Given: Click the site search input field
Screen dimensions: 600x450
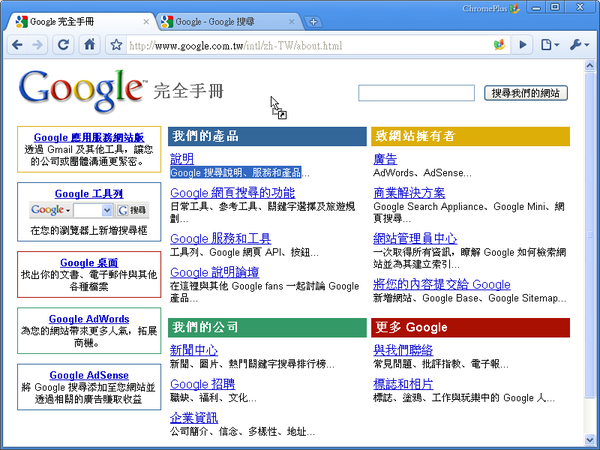Looking at the screenshot, I should 416,93.
